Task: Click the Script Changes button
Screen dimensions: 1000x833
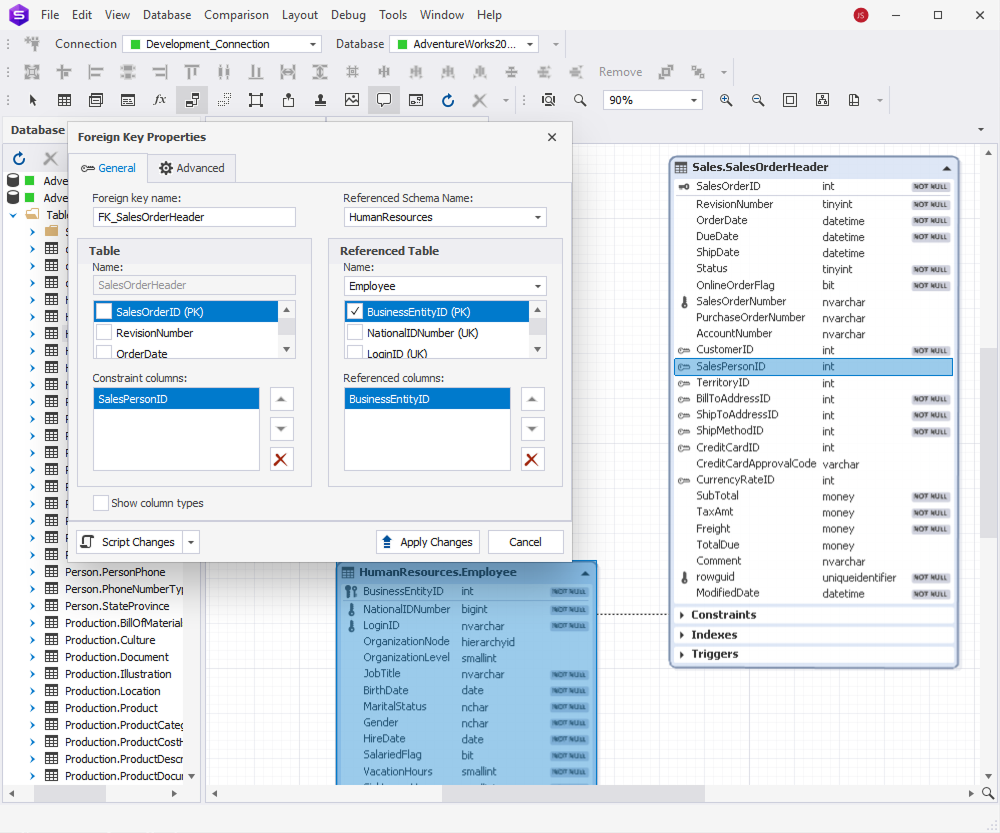Action: click(x=131, y=541)
